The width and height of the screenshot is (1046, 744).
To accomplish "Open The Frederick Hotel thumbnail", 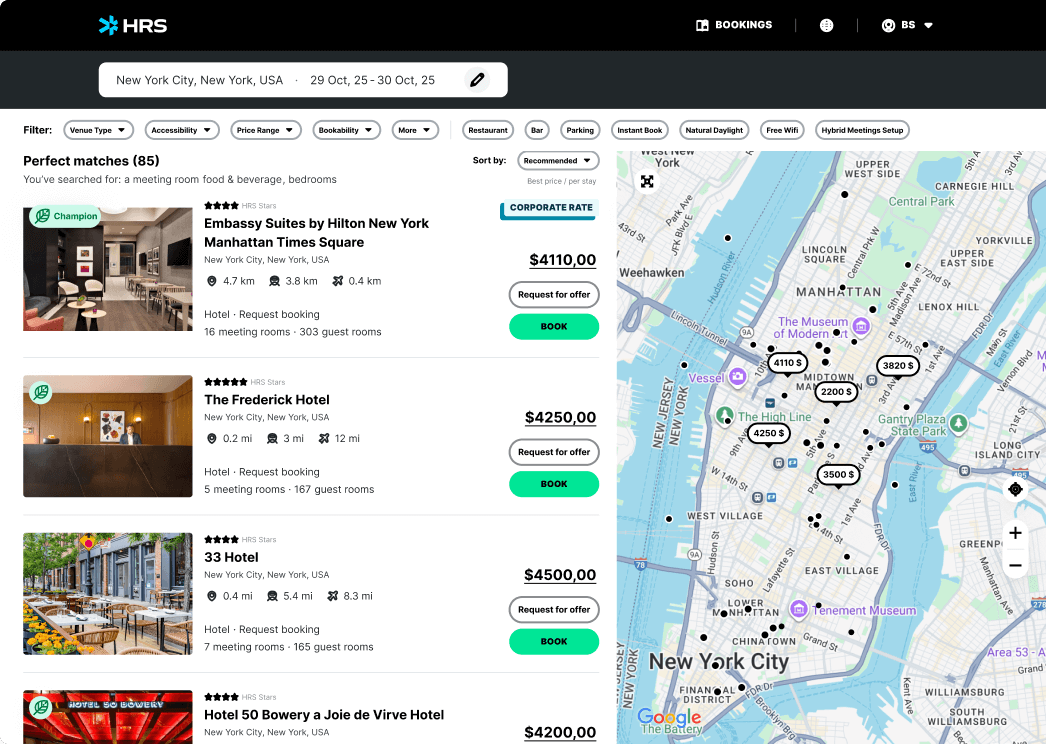I will [107, 436].
